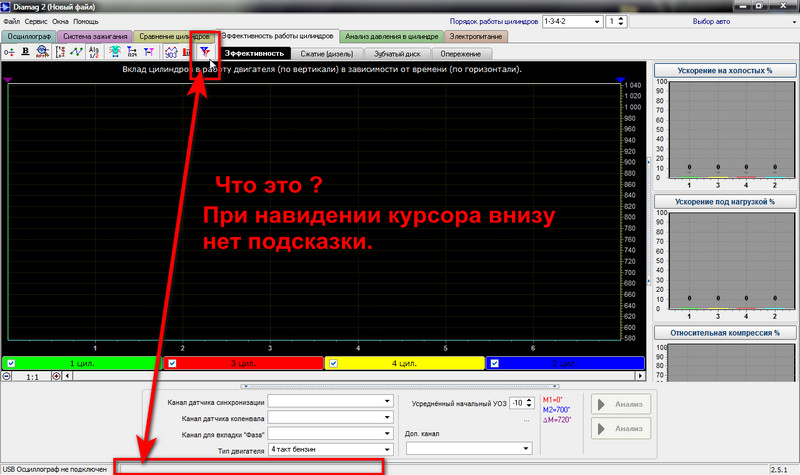The width and height of the screenshot is (800, 475).
Task: Switch to the Осциллограф tab
Action: pyautogui.click(x=29, y=37)
